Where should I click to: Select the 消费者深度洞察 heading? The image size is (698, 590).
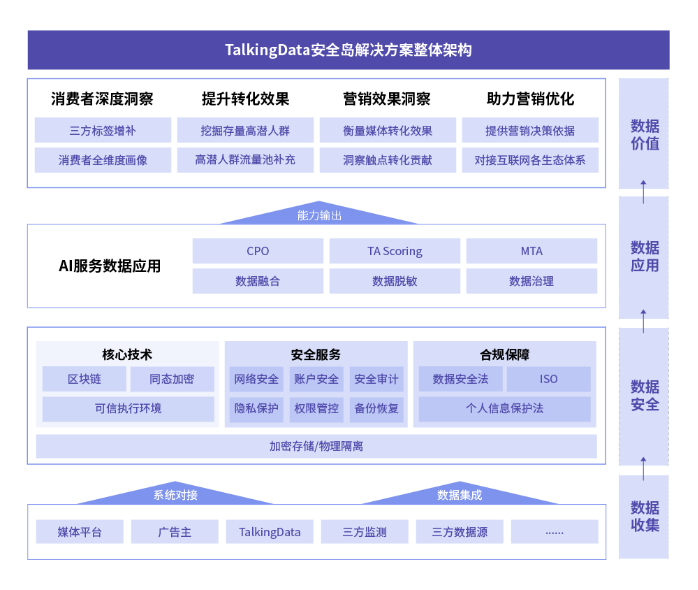pos(102,99)
